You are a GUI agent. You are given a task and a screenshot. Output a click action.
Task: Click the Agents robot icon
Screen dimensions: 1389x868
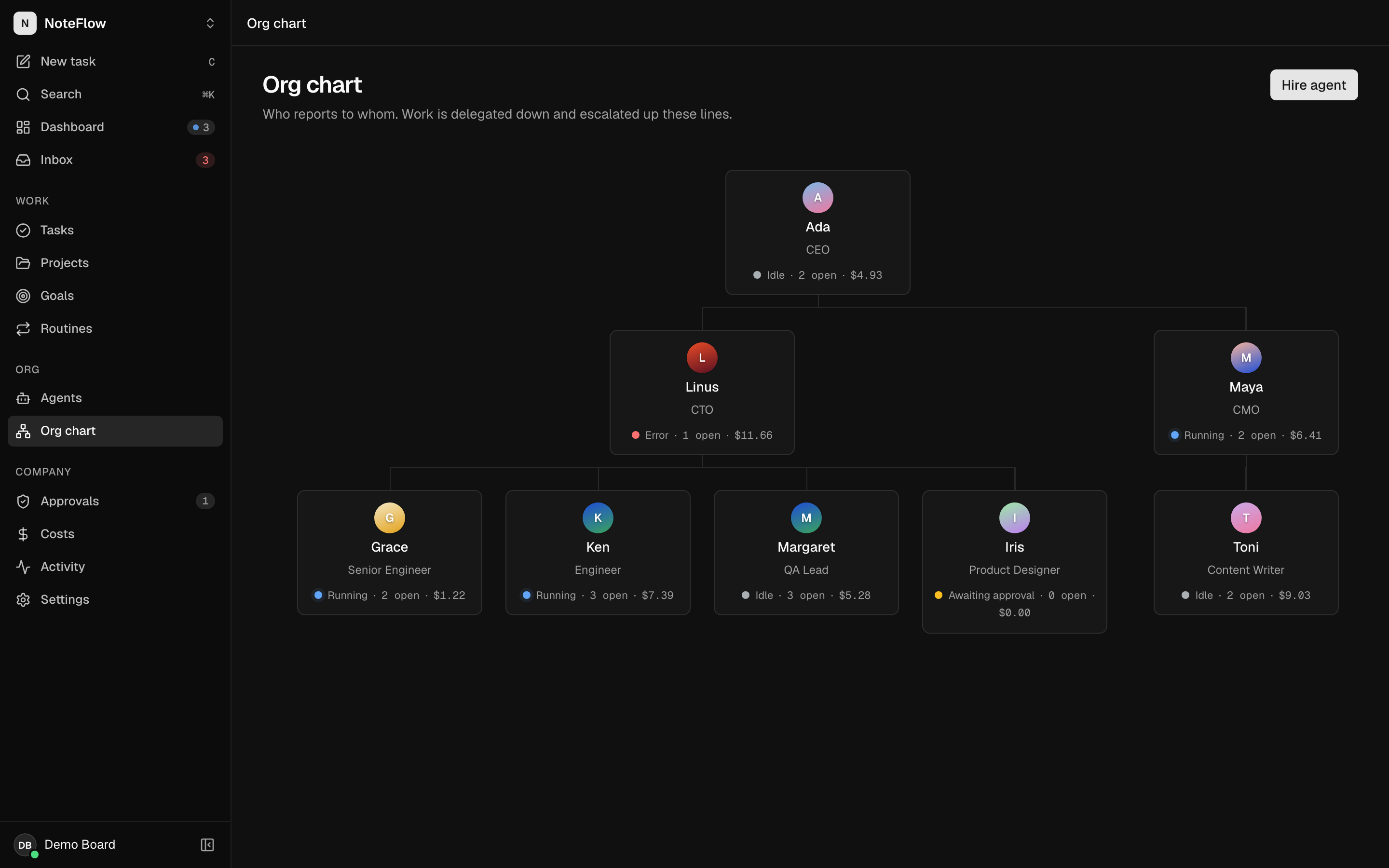tap(23, 398)
